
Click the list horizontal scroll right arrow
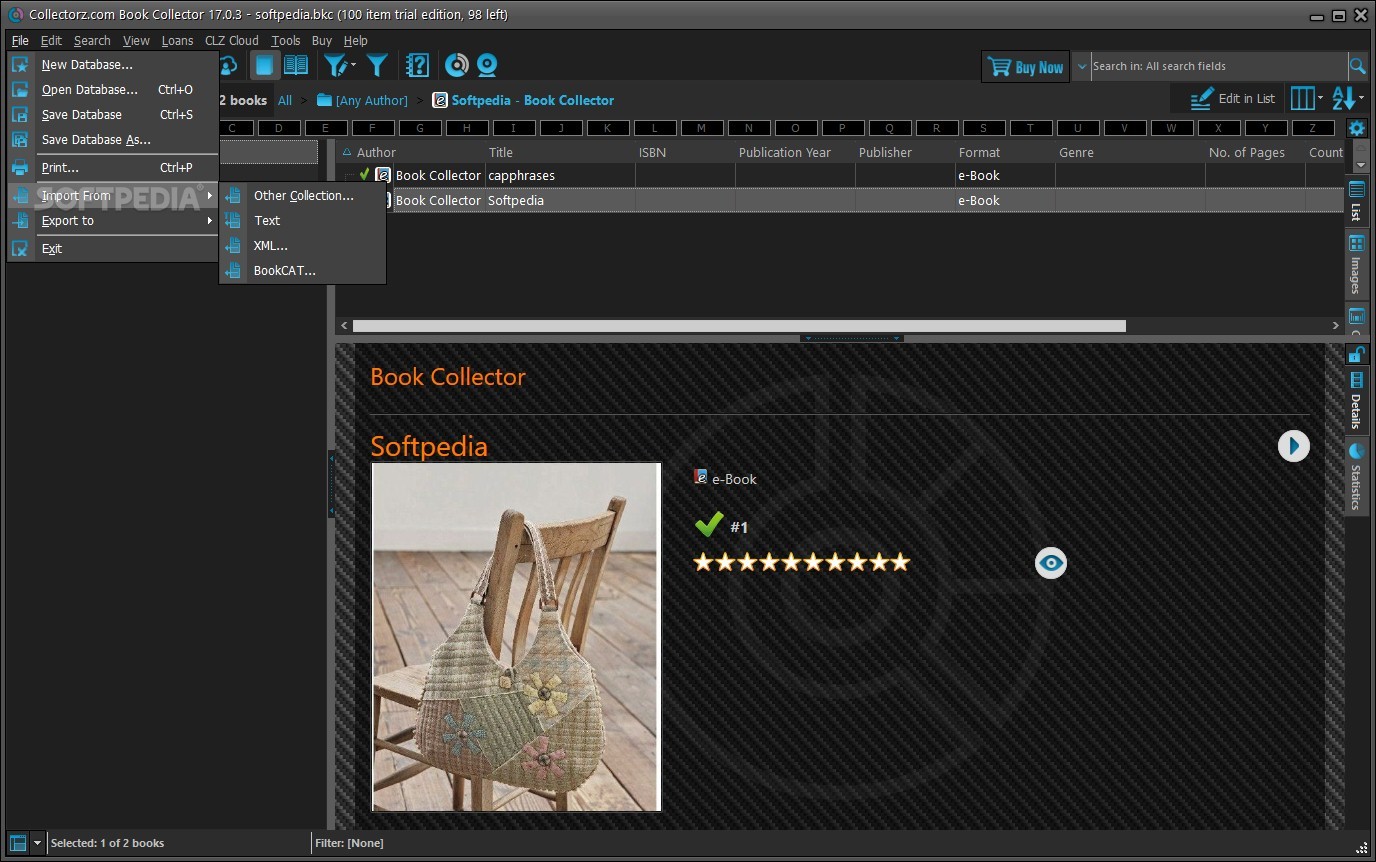pyautogui.click(x=1335, y=326)
